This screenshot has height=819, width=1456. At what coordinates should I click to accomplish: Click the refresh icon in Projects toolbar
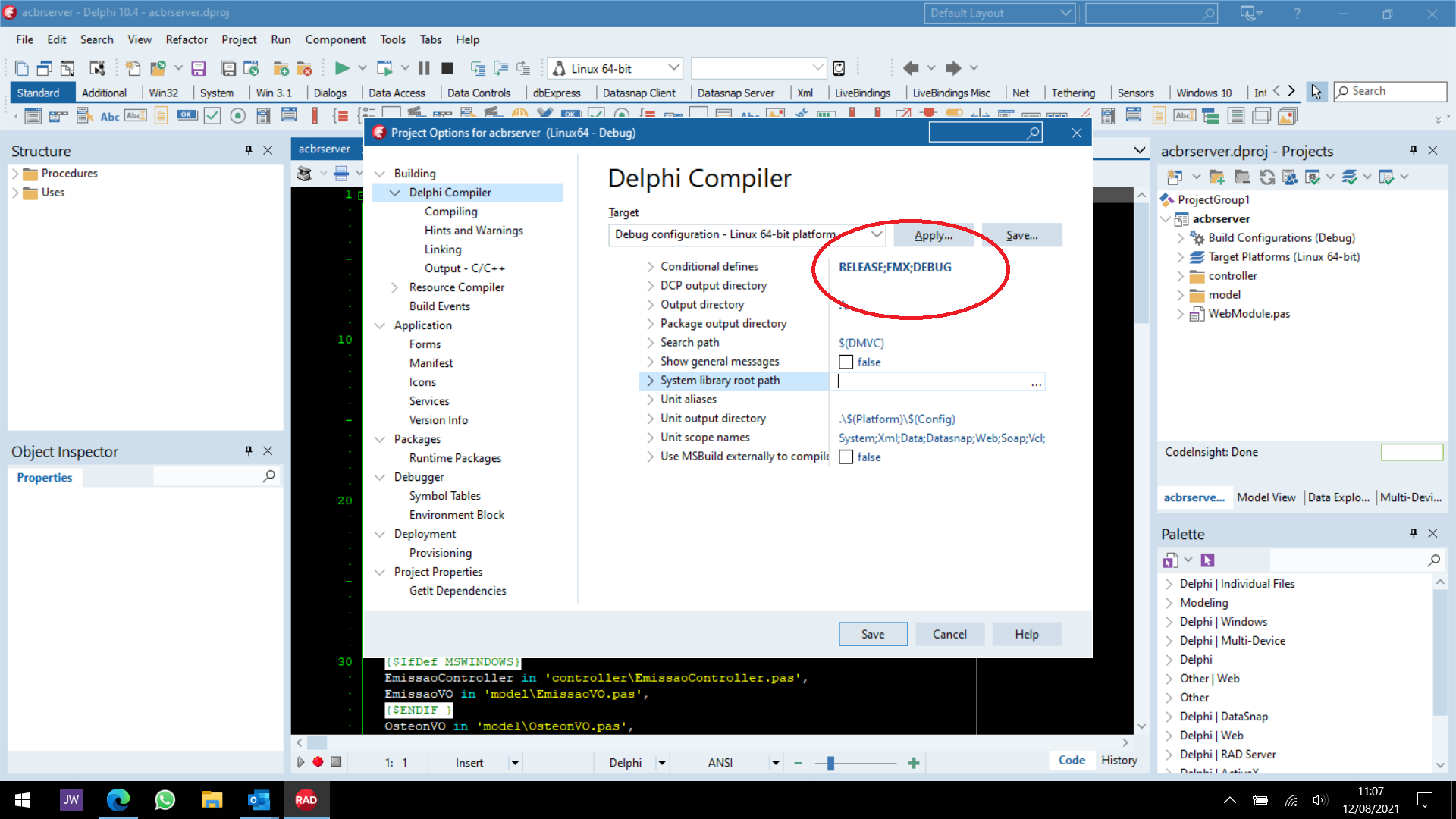(1266, 177)
